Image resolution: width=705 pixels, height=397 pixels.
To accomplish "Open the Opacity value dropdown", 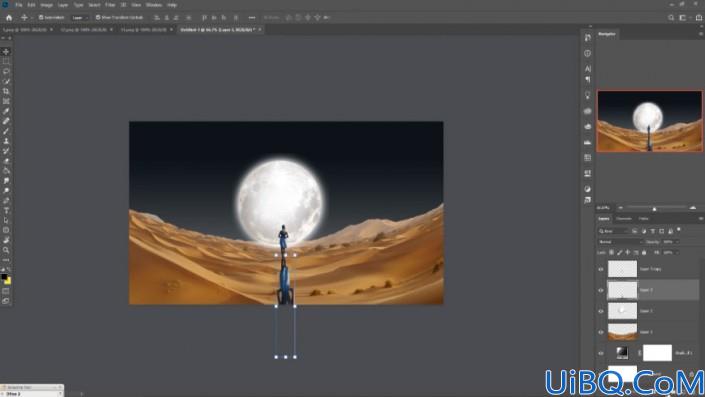I will point(670,242).
